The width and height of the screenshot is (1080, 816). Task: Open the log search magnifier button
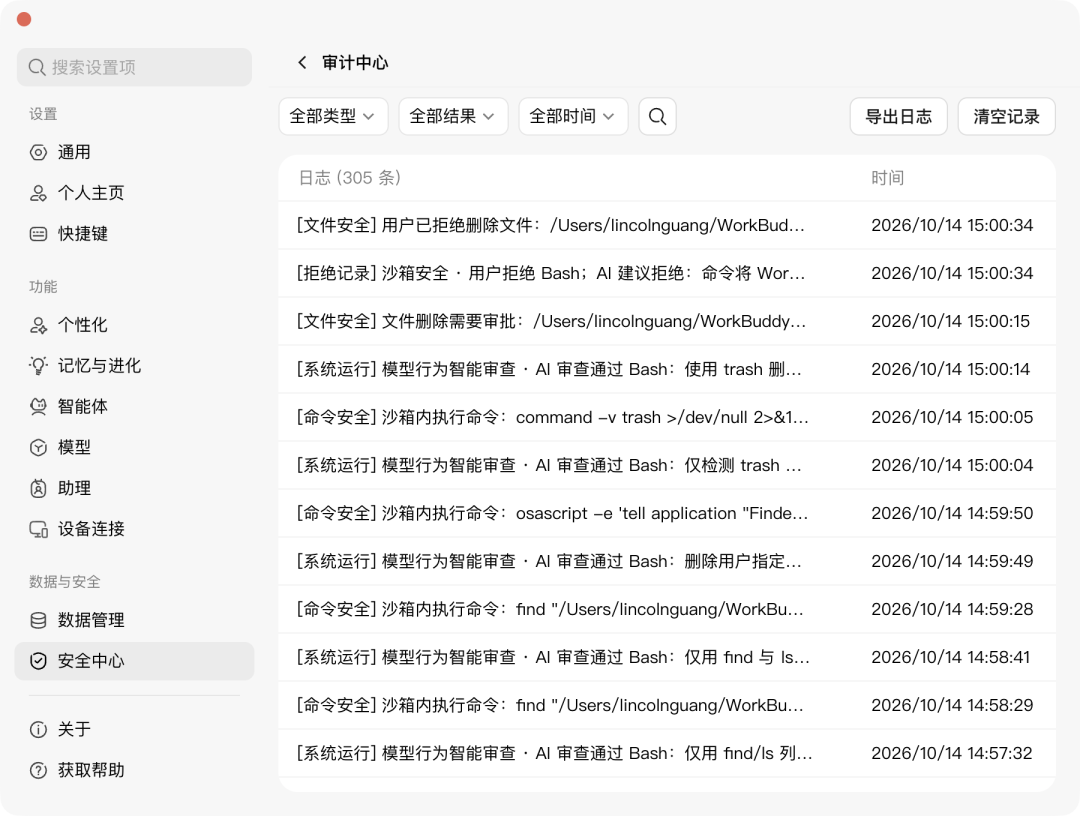pos(658,116)
